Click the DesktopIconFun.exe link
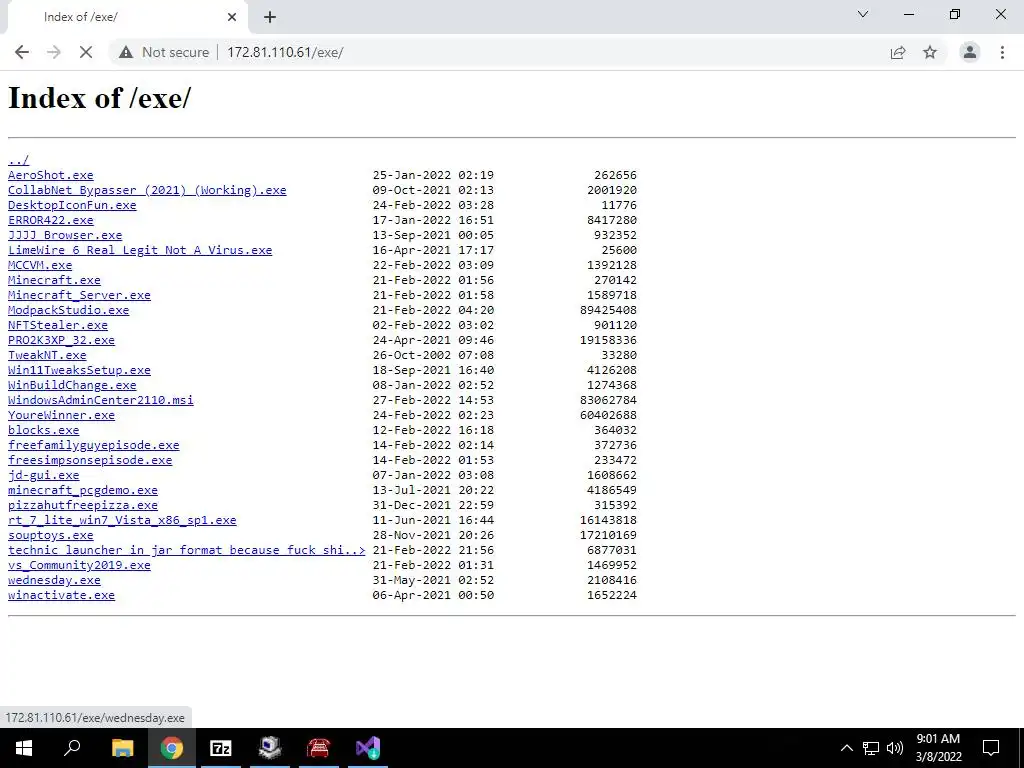The image size is (1024, 768). (72, 205)
